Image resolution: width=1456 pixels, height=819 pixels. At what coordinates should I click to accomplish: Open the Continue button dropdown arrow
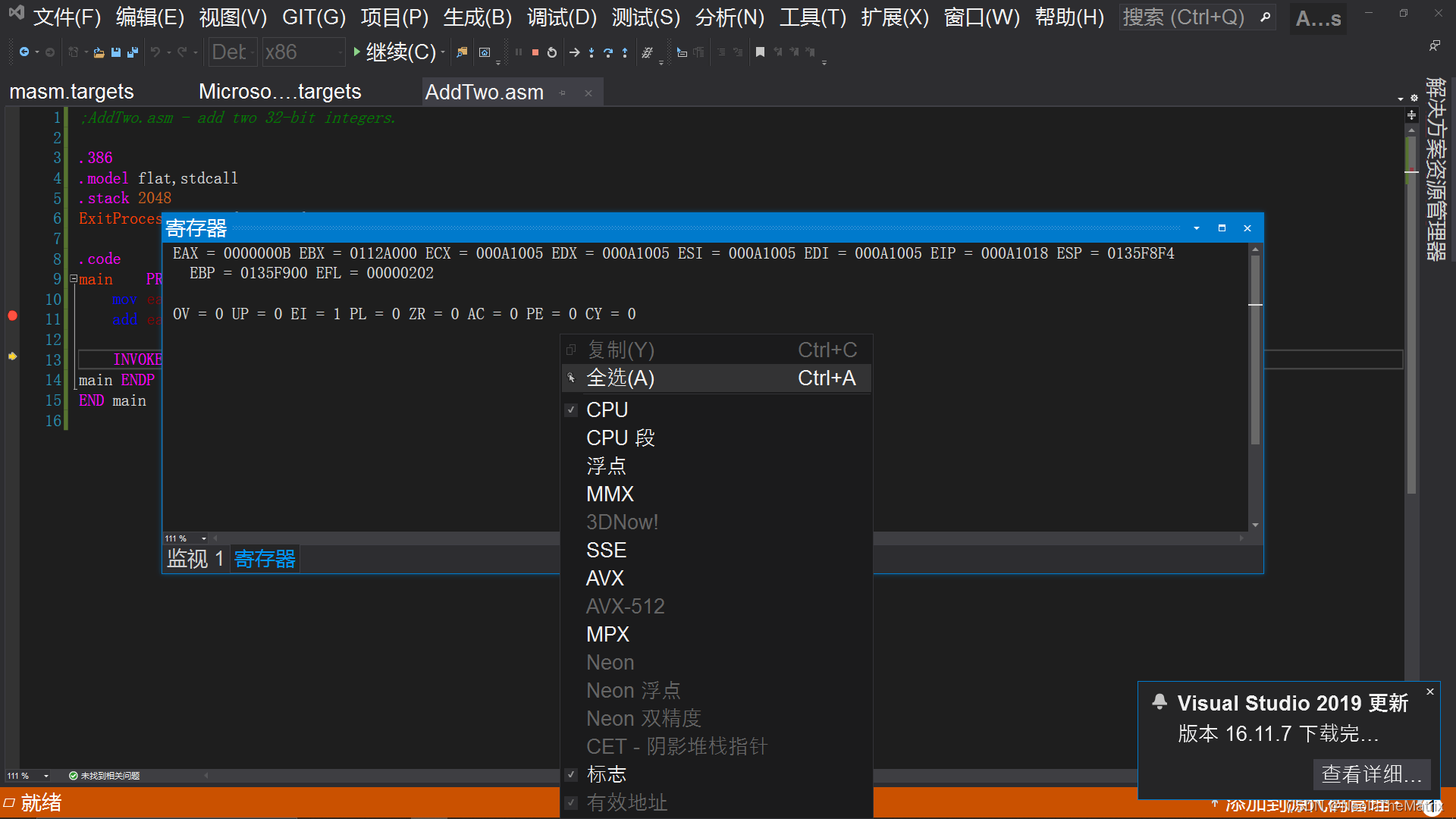(x=443, y=52)
